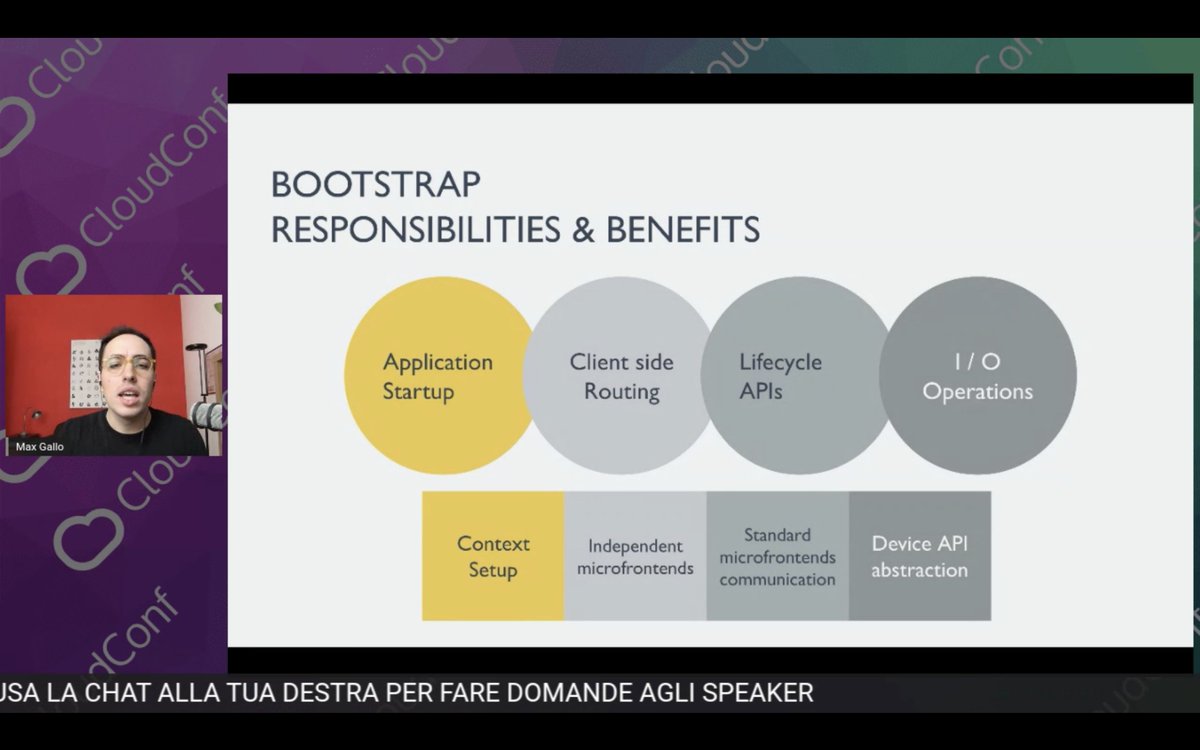This screenshot has width=1200, height=750.
Task: Select the I / O Operations circle
Action: click(978, 376)
